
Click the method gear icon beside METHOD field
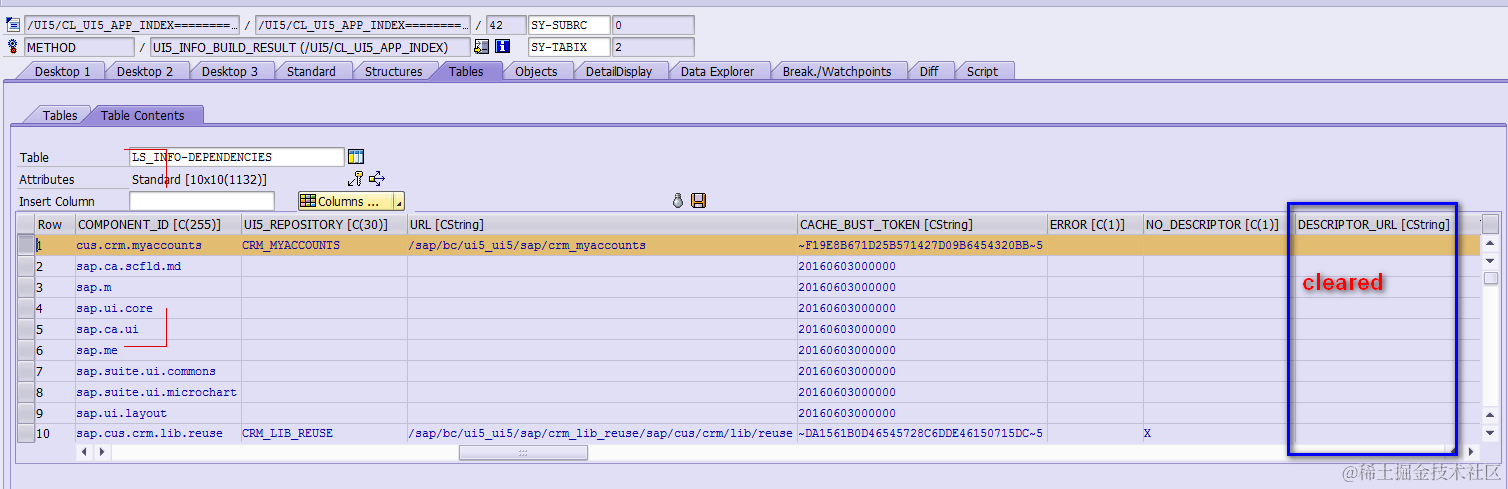pos(13,46)
